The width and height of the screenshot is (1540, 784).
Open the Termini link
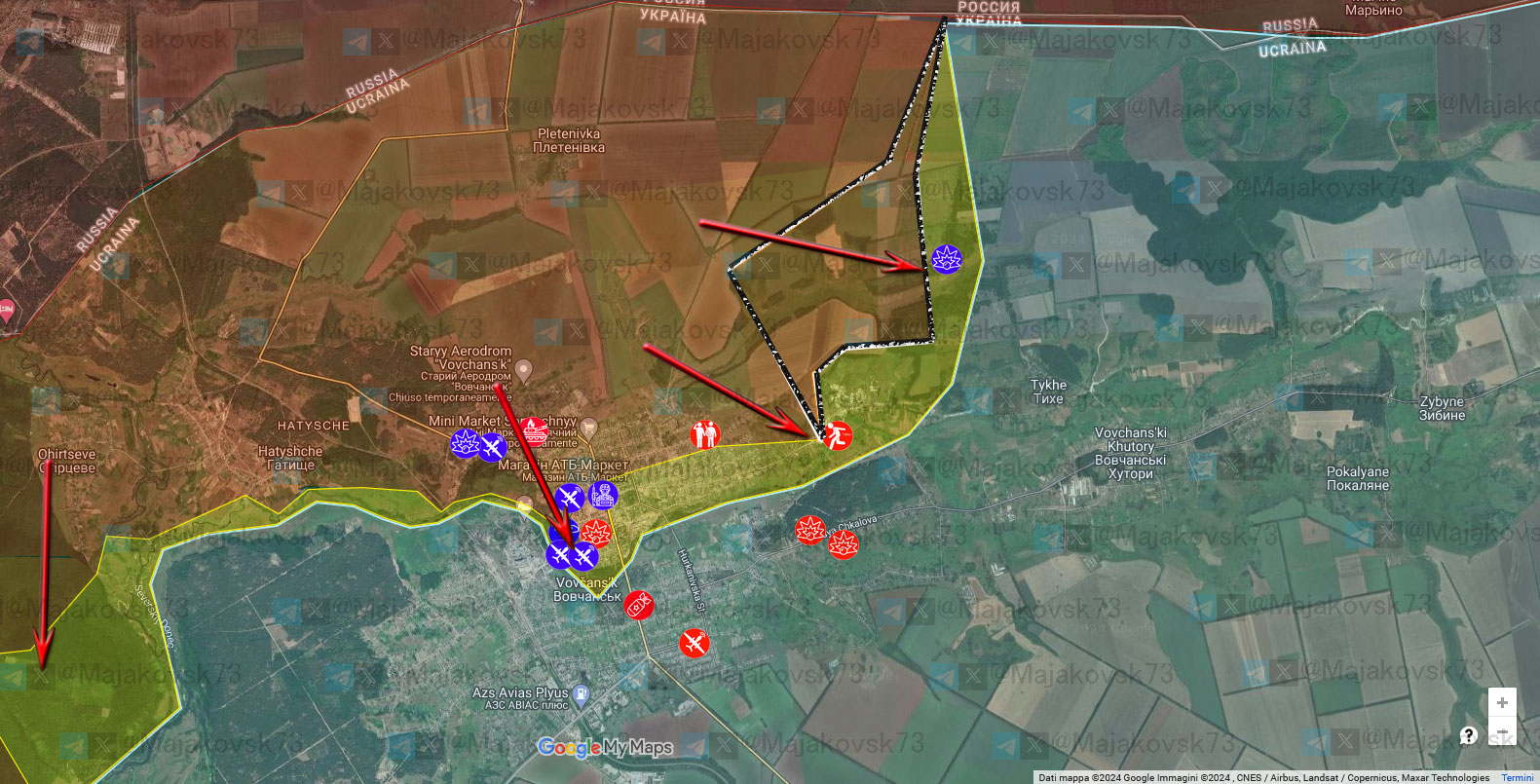click(1517, 777)
